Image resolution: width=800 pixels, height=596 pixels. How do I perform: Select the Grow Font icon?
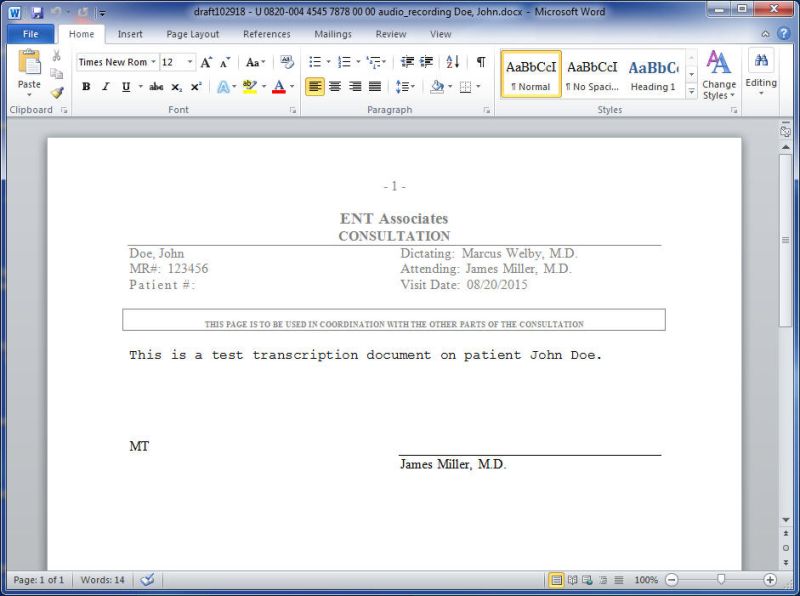(x=204, y=61)
